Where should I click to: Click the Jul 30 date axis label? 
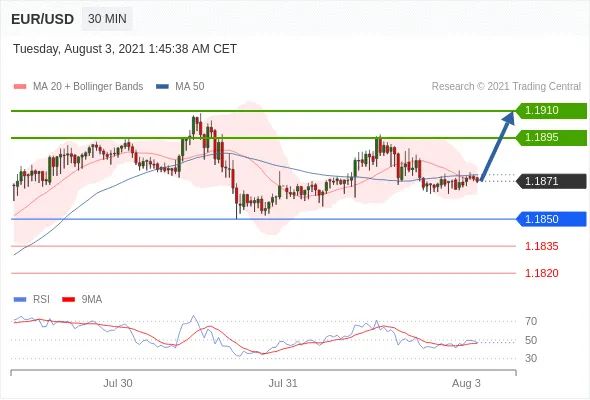[118, 383]
